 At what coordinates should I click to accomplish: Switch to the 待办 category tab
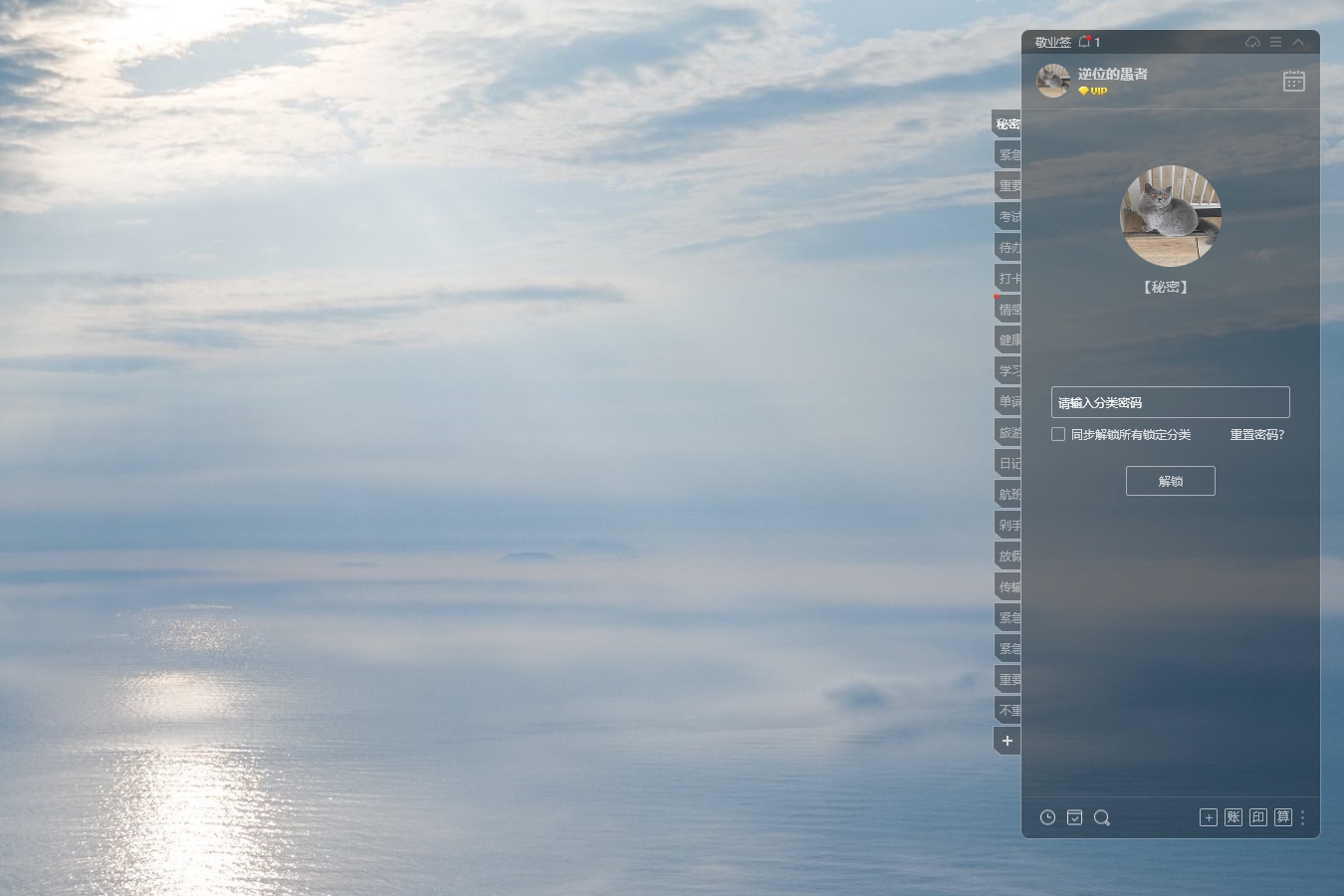click(x=1008, y=247)
